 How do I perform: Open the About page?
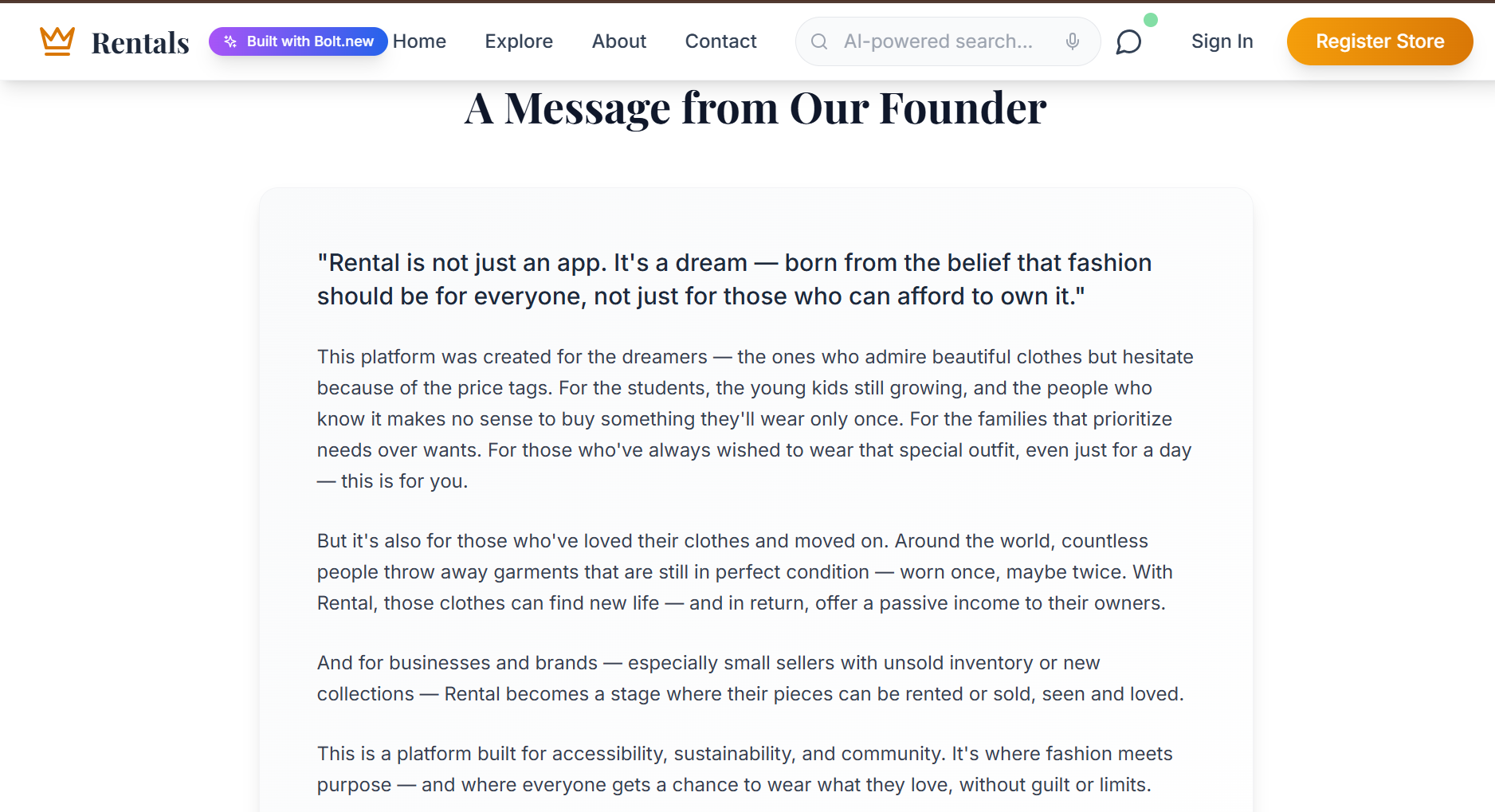619,41
